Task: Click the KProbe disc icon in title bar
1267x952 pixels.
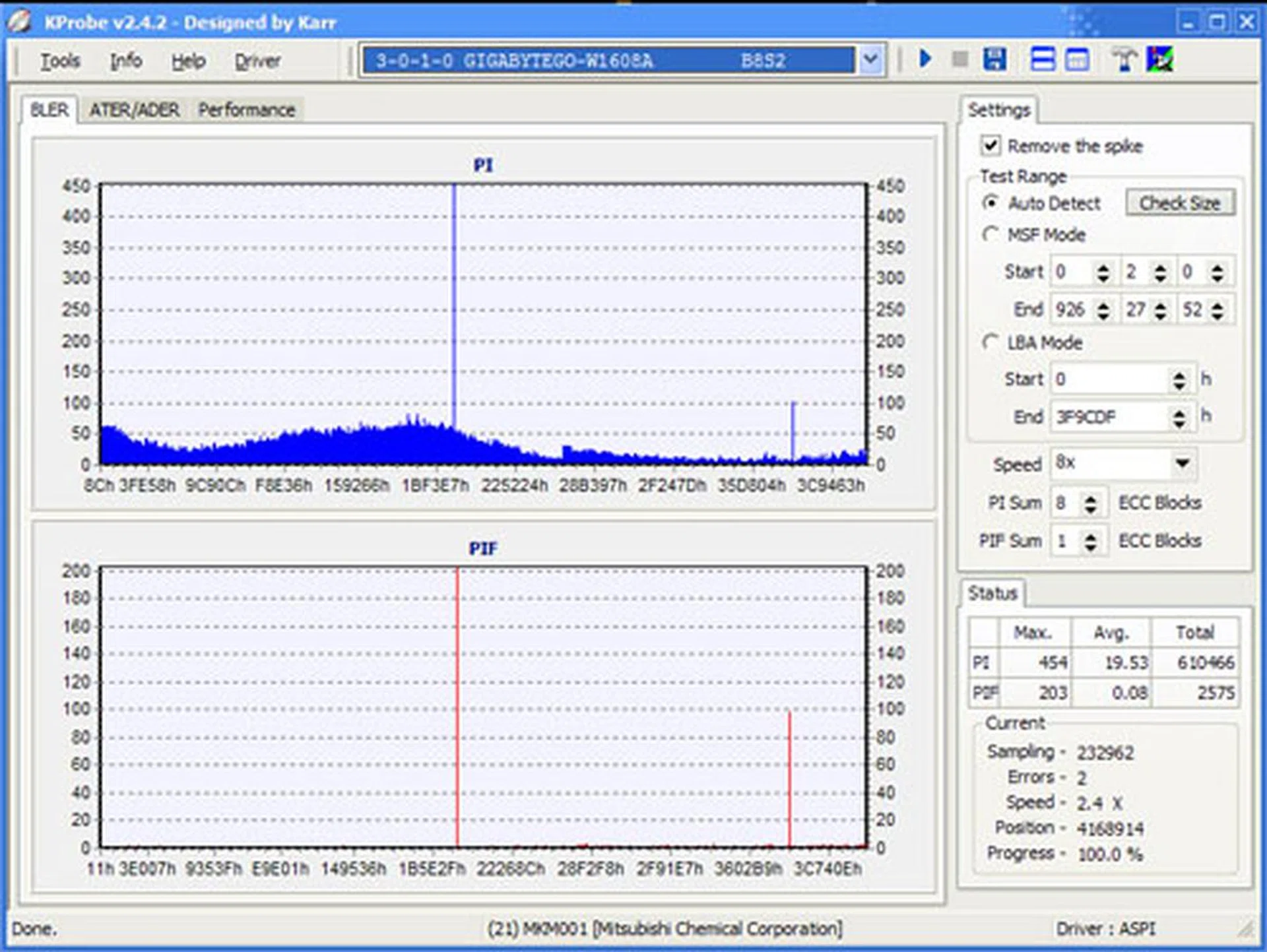Action: pyautogui.click(x=20, y=22)
